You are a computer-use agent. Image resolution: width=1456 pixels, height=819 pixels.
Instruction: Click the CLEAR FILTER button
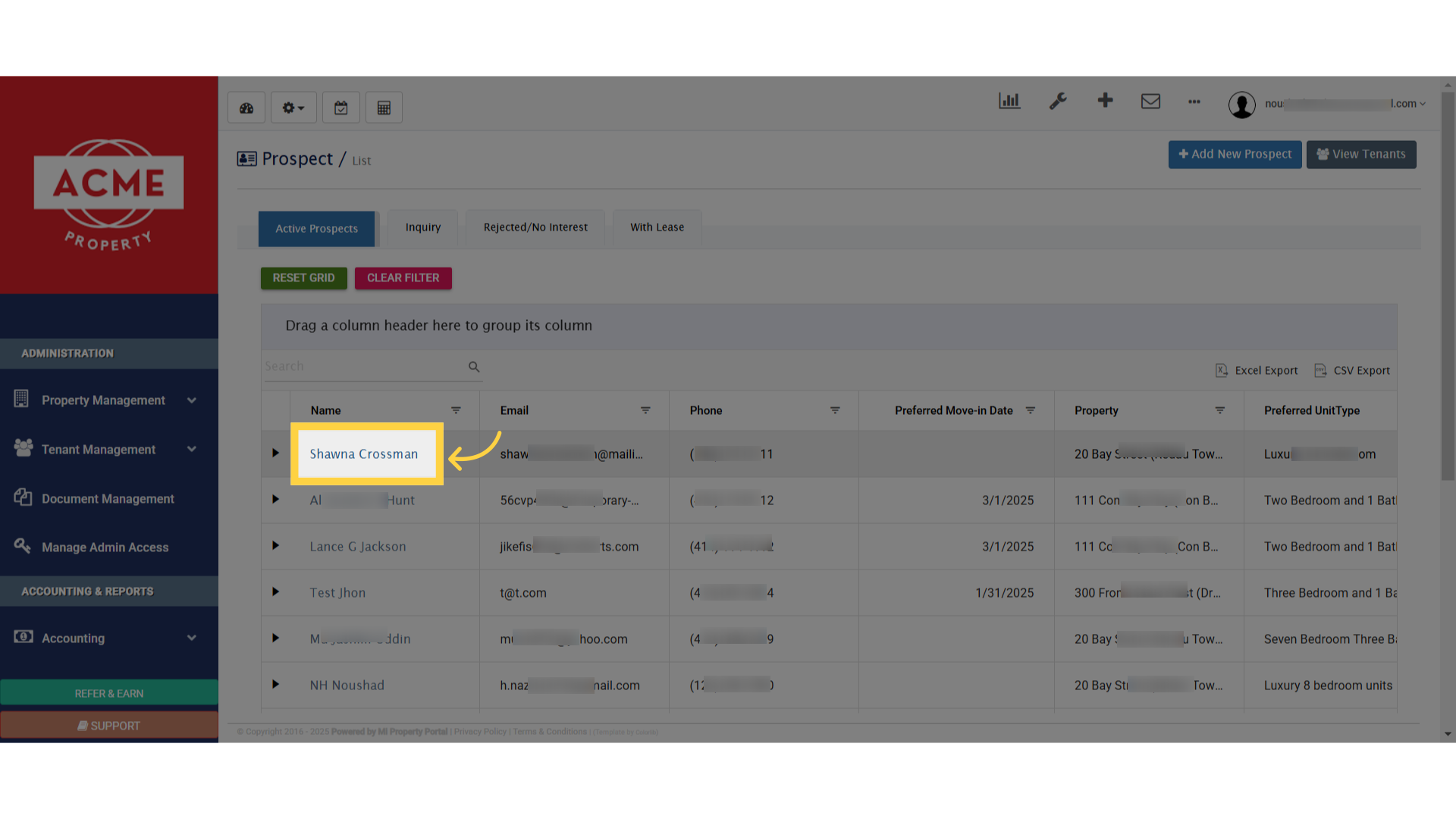403,278
